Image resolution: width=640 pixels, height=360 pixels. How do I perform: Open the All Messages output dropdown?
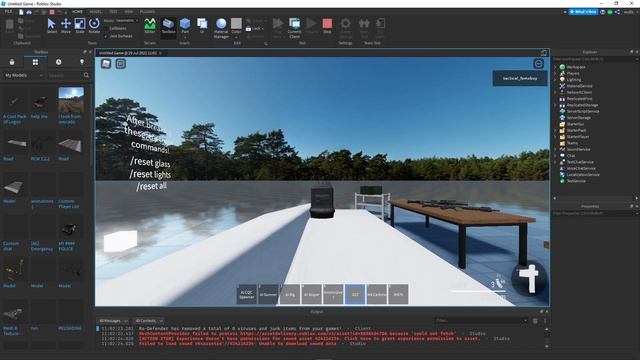112,321
